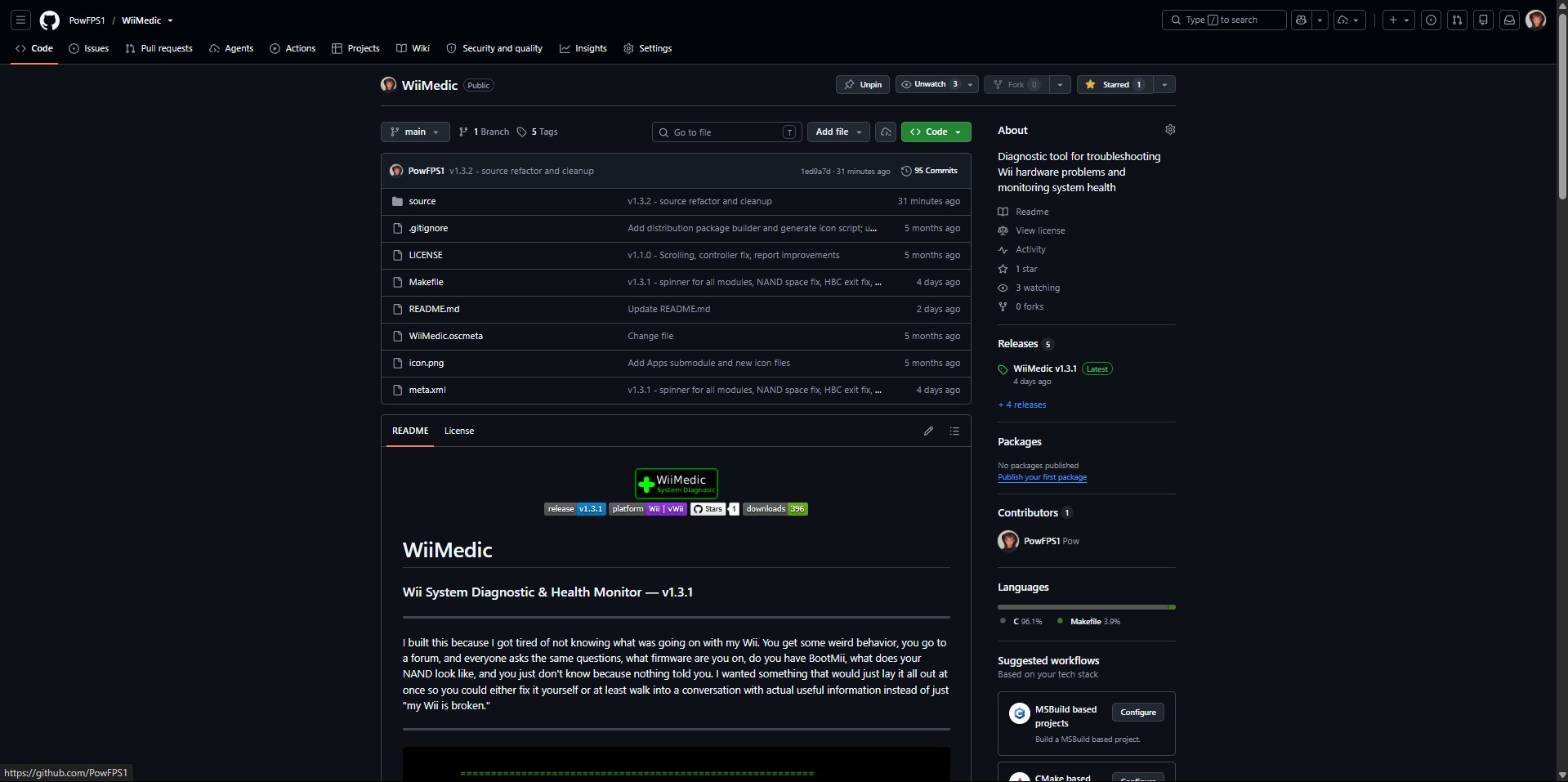
Task: Open the 5 Tags link
Action: coord(538,132)
